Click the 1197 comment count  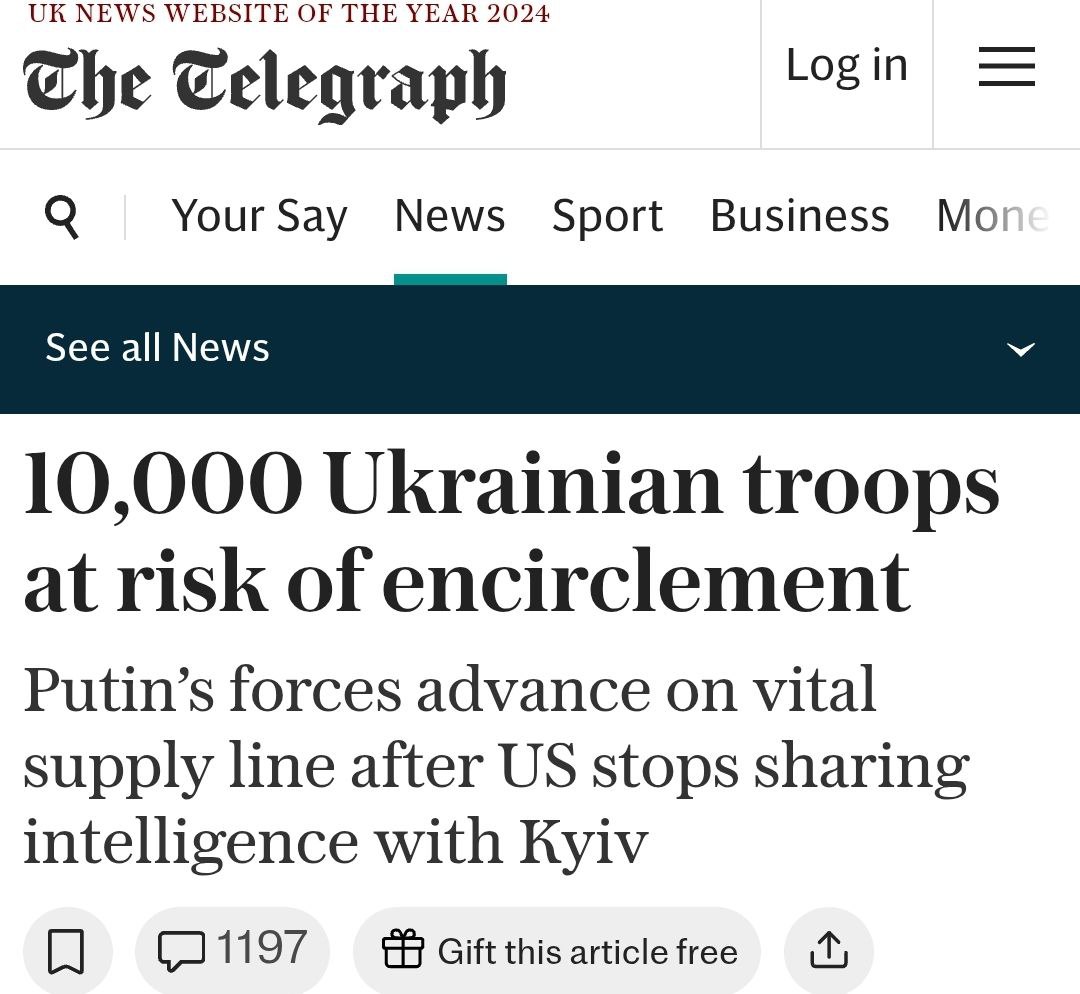pos(261,948)
